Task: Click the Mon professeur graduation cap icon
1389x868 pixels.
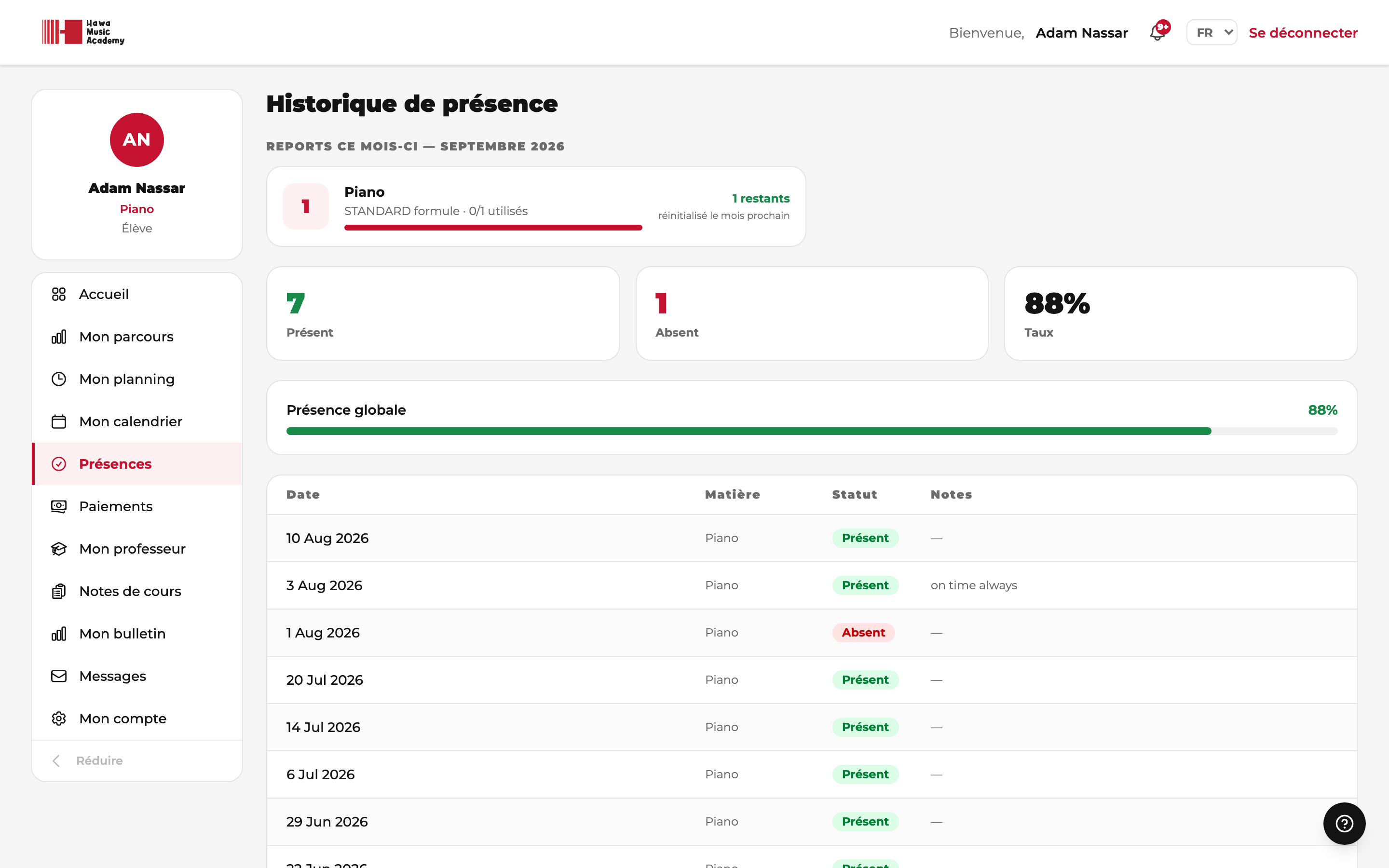Action: click(58, 549)
